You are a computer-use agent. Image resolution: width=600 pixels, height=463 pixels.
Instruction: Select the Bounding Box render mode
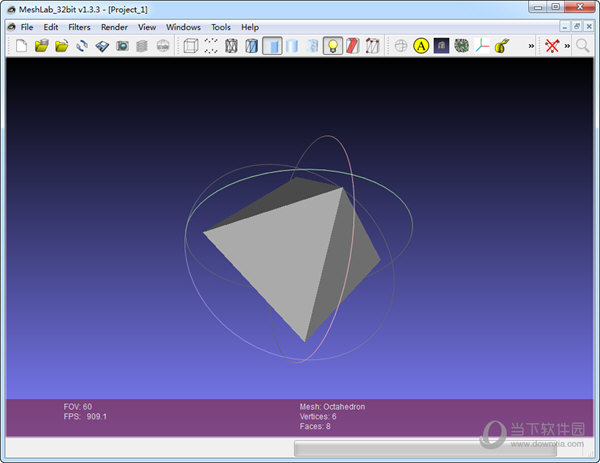click(191, 46)
